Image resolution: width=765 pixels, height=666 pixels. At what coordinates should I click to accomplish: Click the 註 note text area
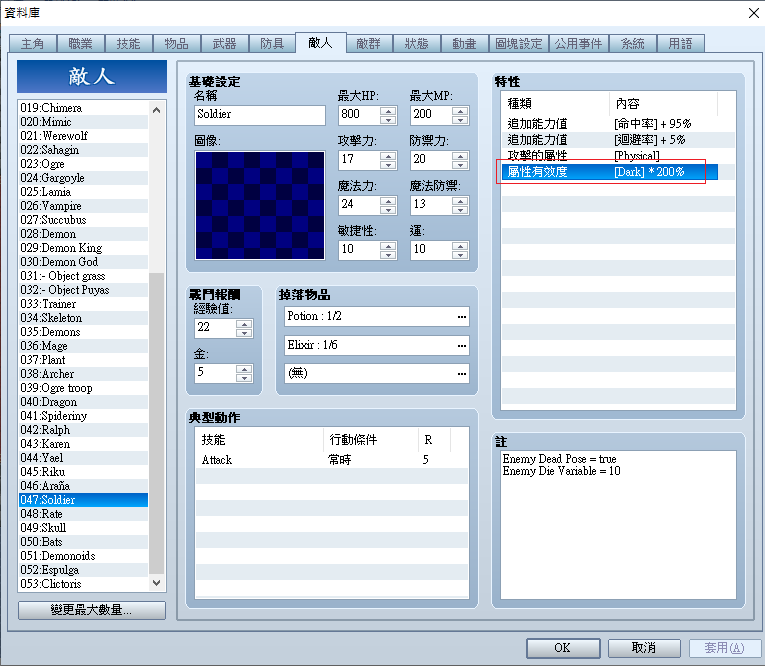(618, 525)
